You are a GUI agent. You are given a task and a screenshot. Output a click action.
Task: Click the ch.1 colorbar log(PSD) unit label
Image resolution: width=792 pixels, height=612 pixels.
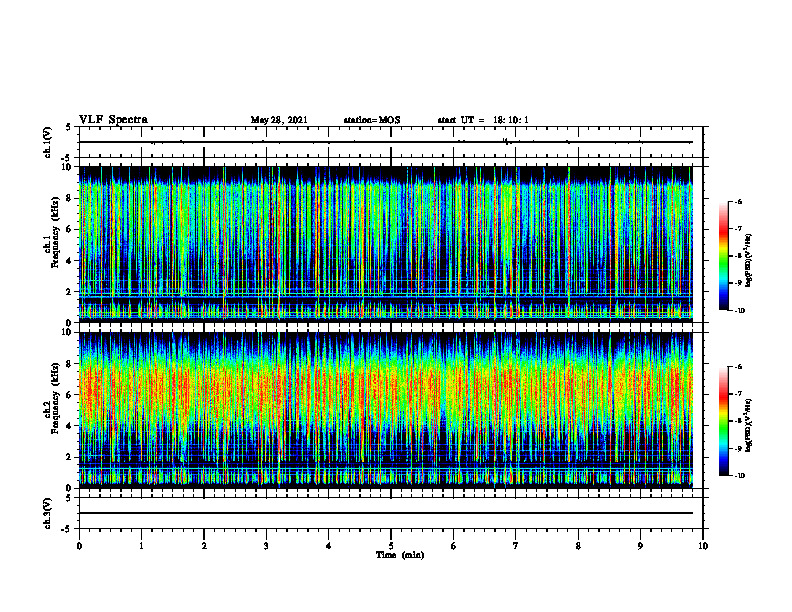[x=749, y=260]
